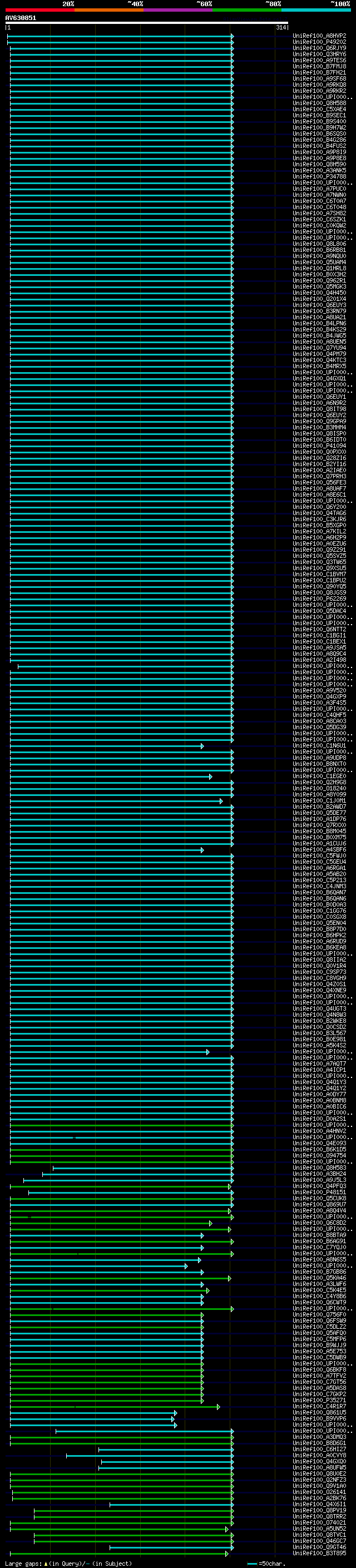Select hit label UniRef100_C0KQW2
The height and width of the screenshot is (1568, 356).
pyautogui.click(x=319, y=225)
